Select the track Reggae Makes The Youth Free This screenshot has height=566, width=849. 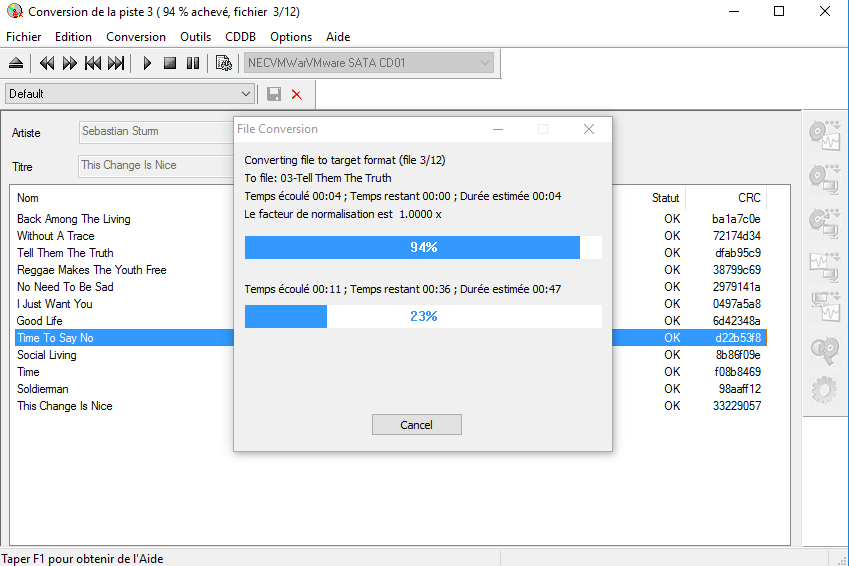[x=92, y=270]
